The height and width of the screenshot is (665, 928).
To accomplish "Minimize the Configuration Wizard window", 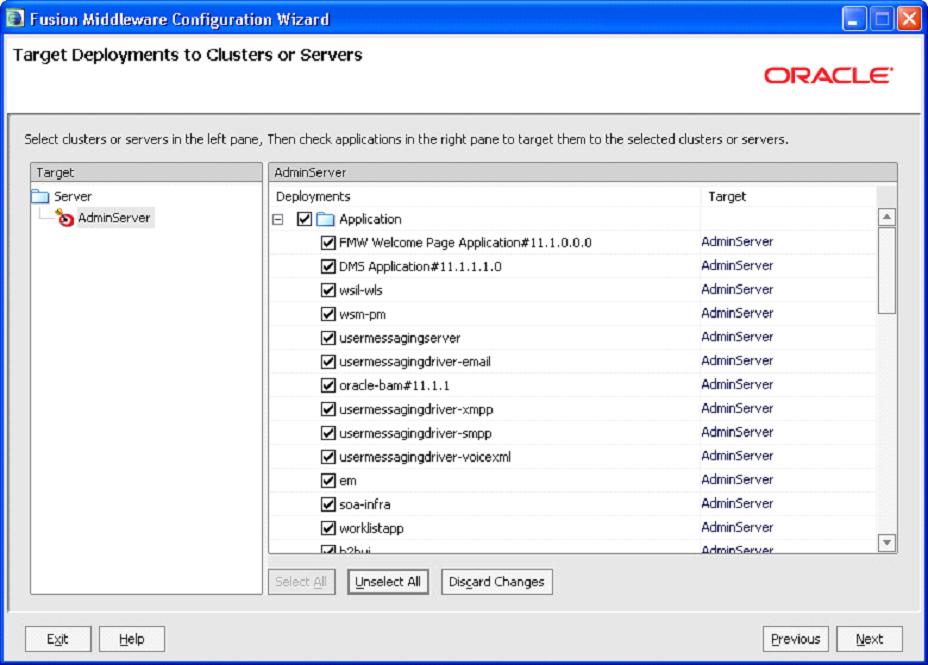I will (854, 19).
